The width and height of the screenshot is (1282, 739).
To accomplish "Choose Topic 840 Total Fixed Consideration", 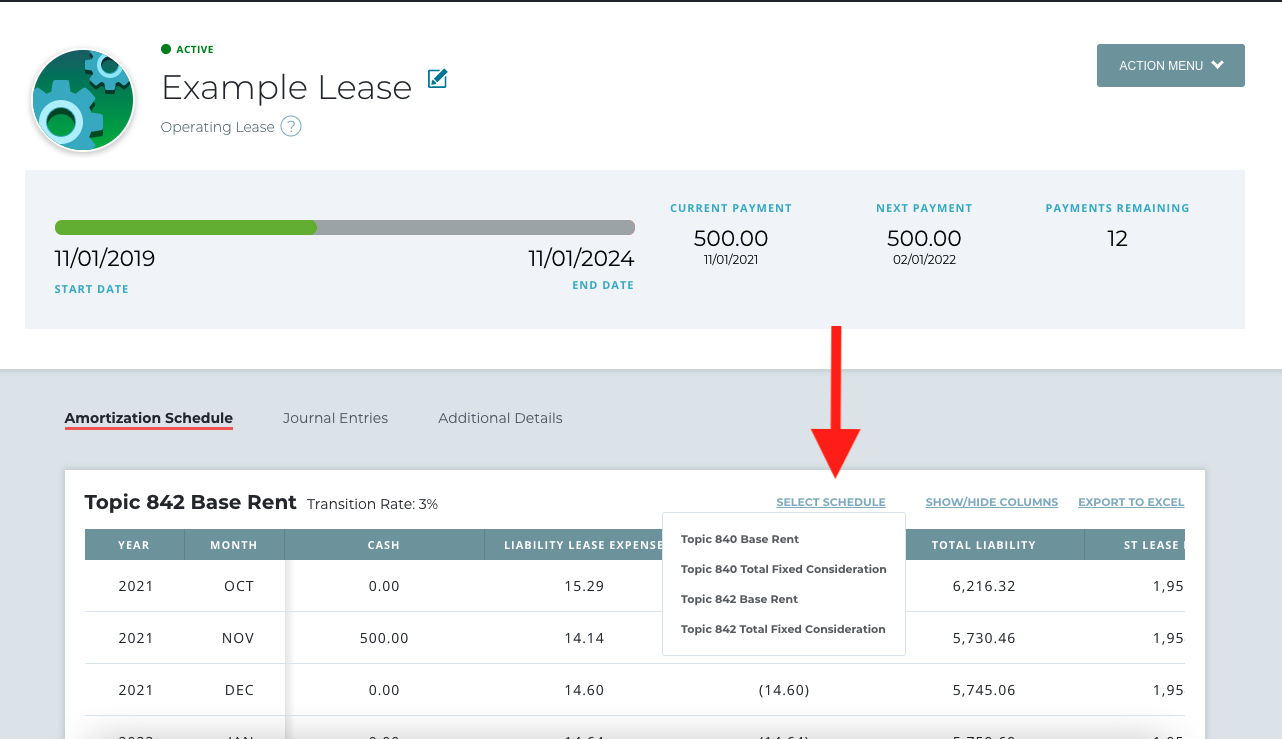I will (x=783, y=569).
